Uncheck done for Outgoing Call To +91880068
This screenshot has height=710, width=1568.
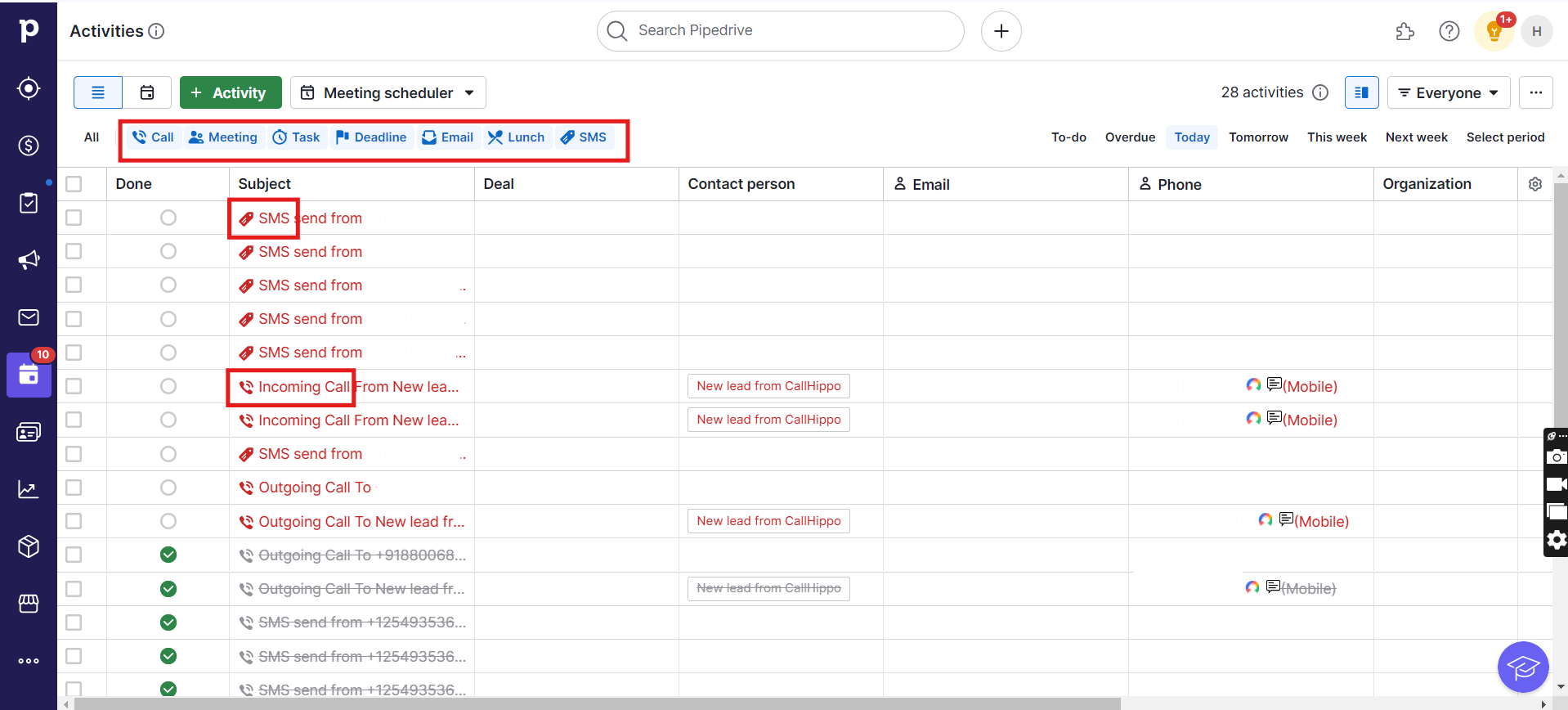pyautogui.click(x=168, y=555)
